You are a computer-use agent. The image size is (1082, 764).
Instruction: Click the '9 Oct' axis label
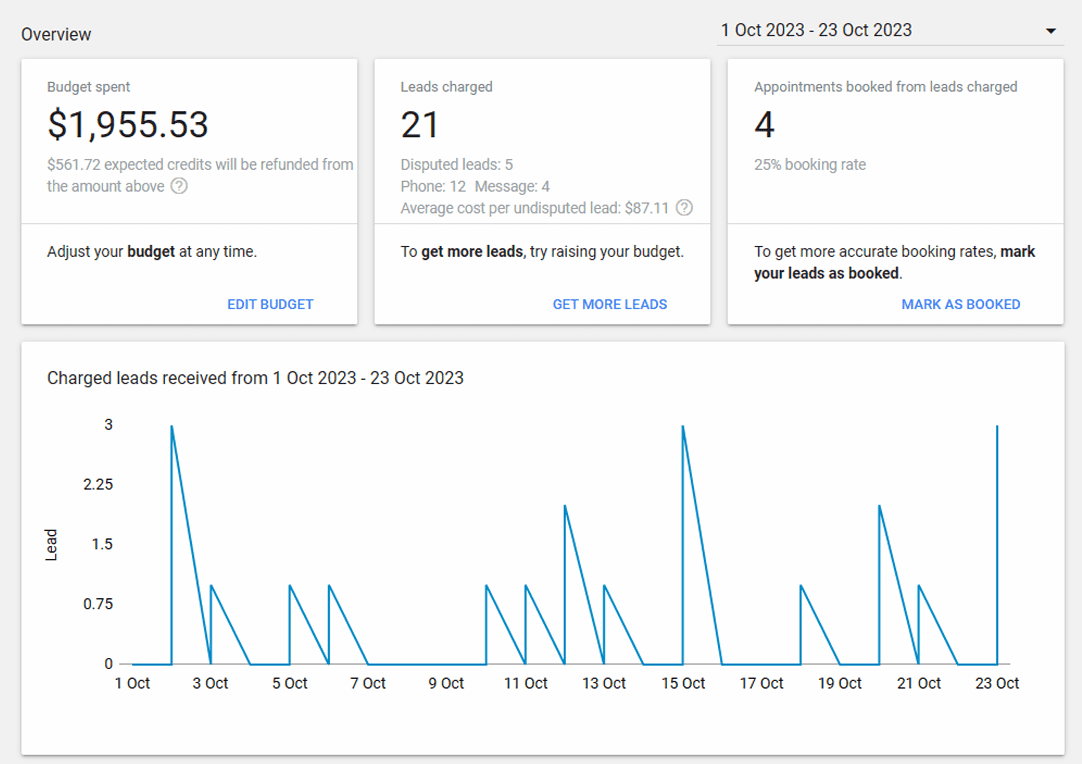click(446, 683)
